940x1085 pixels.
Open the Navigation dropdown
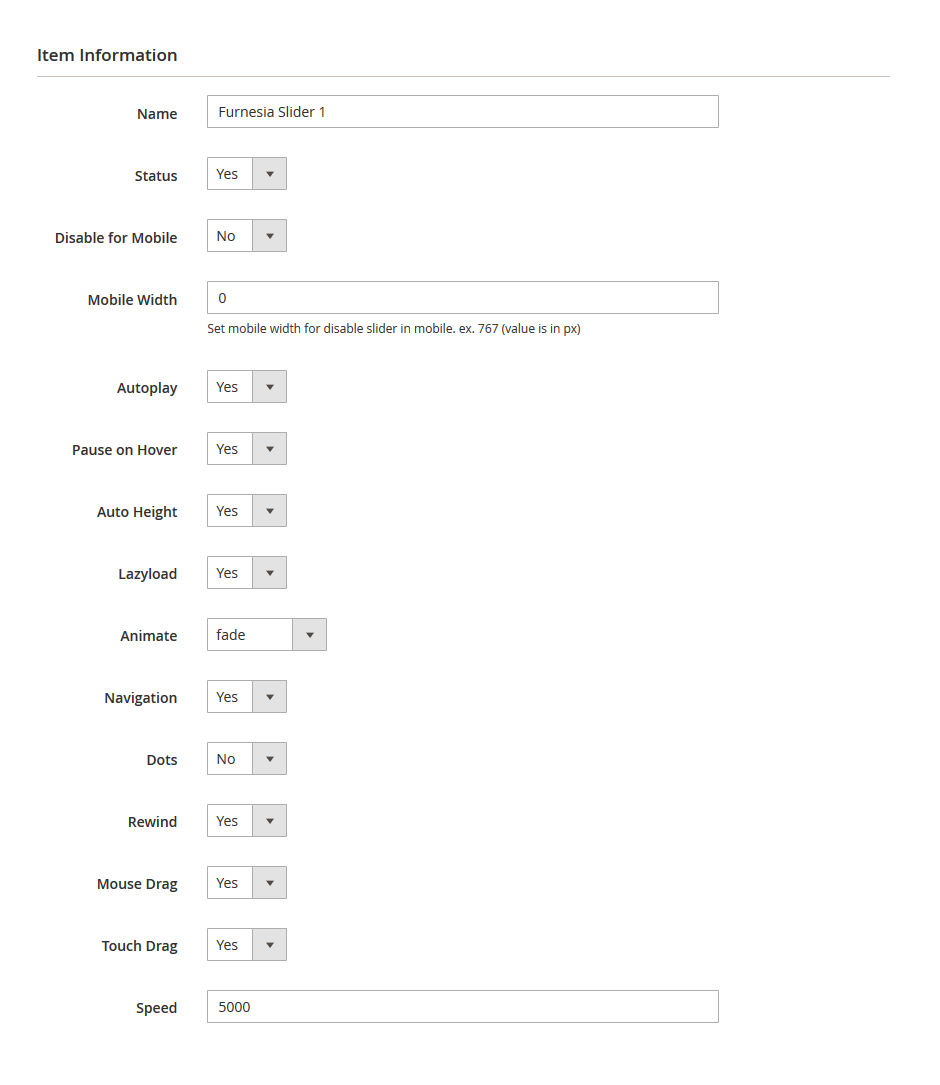point(246,697)
